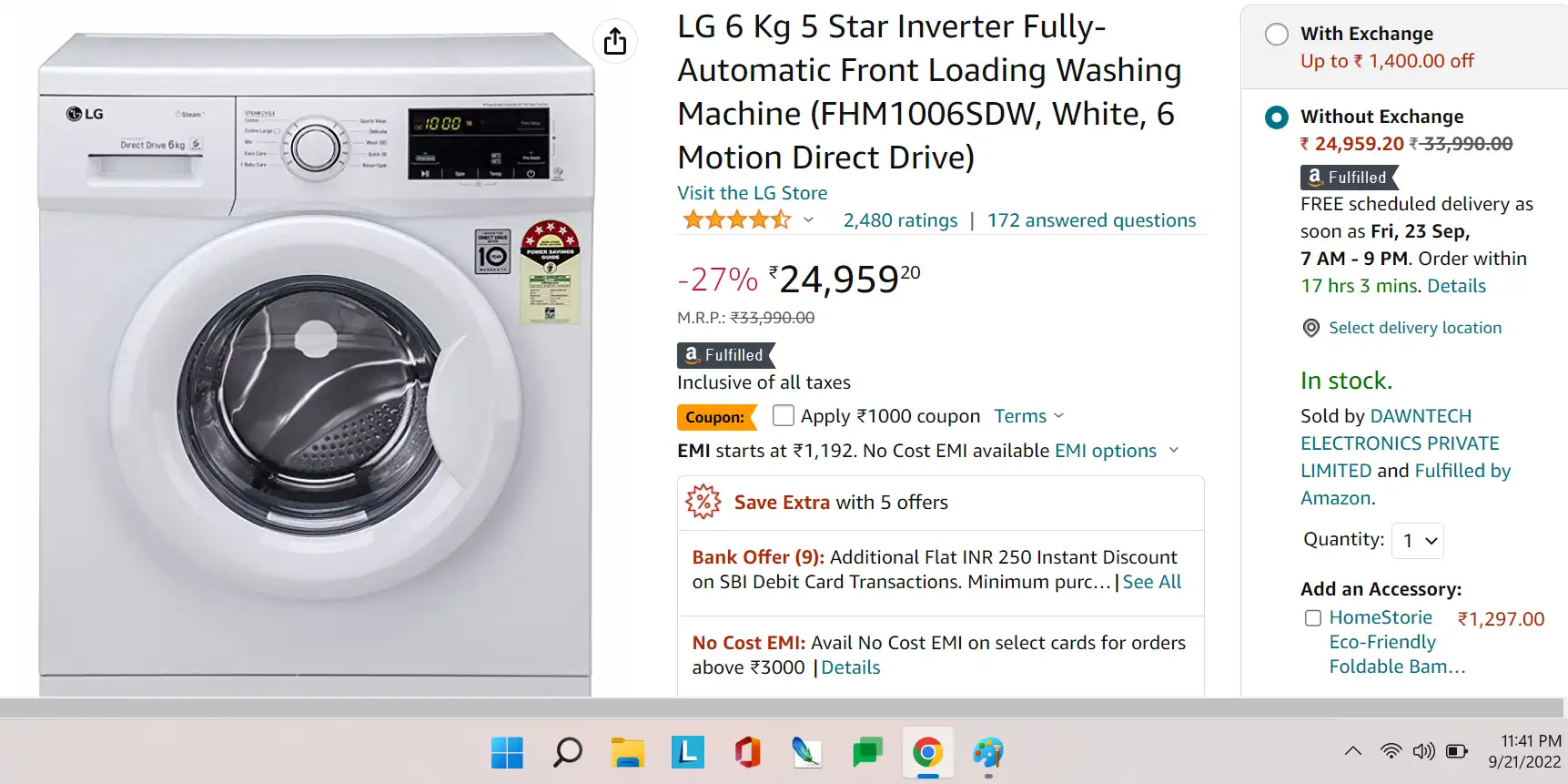Open the 172 answered questions link

[1091, 219]
